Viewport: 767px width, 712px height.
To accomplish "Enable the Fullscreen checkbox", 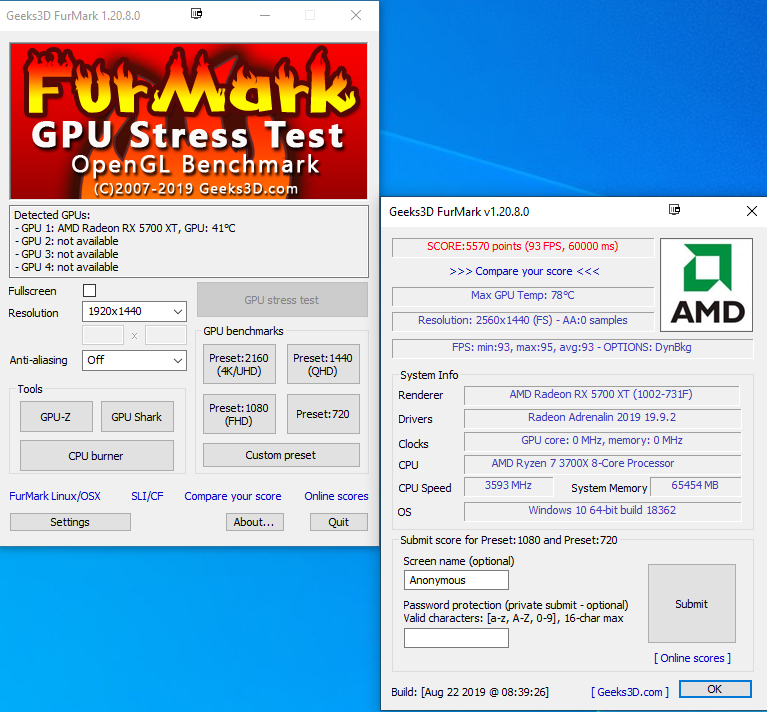I will coord(90,290).
